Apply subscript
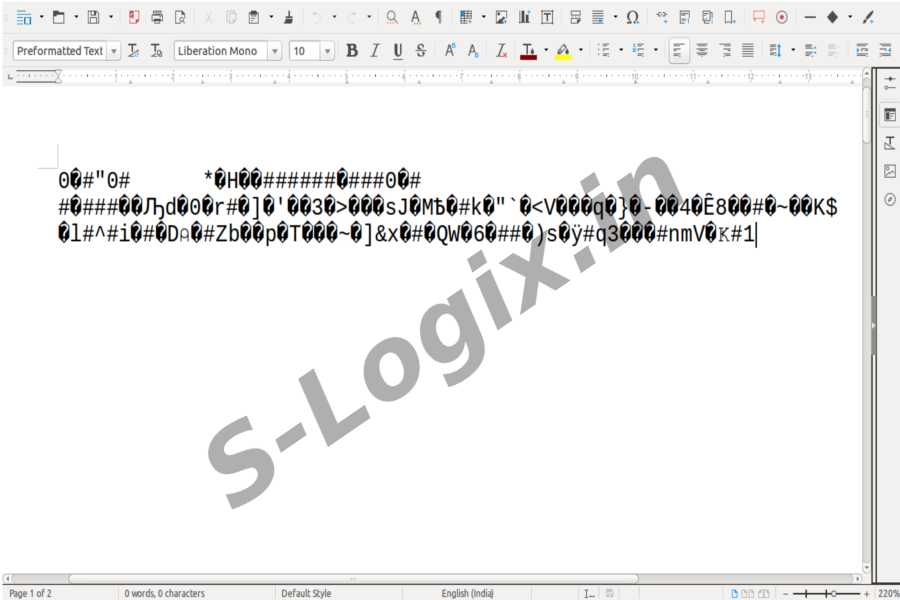The image size is (900, 600). point(473,51)
